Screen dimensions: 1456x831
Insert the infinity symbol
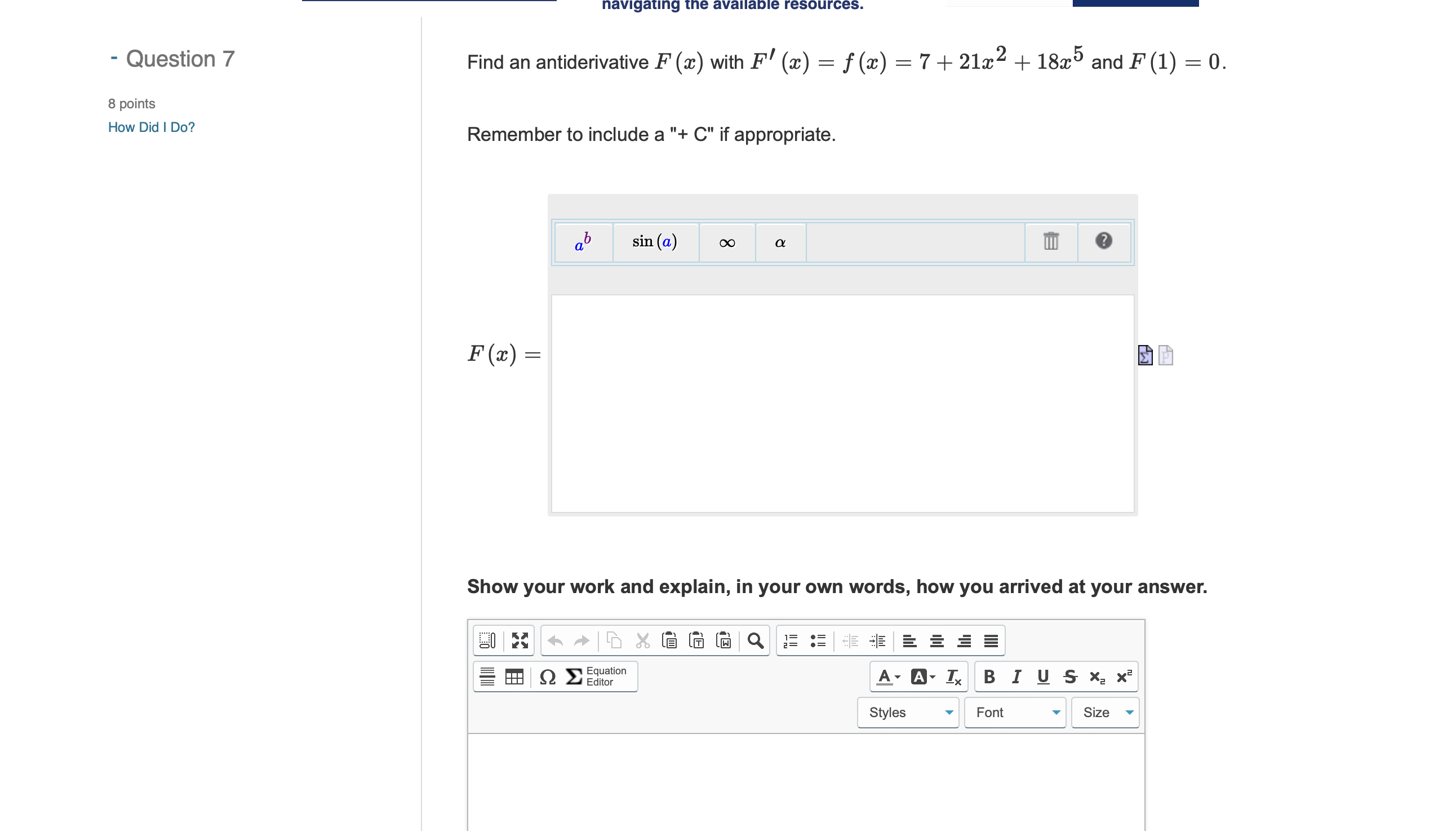tap(726, 242)
